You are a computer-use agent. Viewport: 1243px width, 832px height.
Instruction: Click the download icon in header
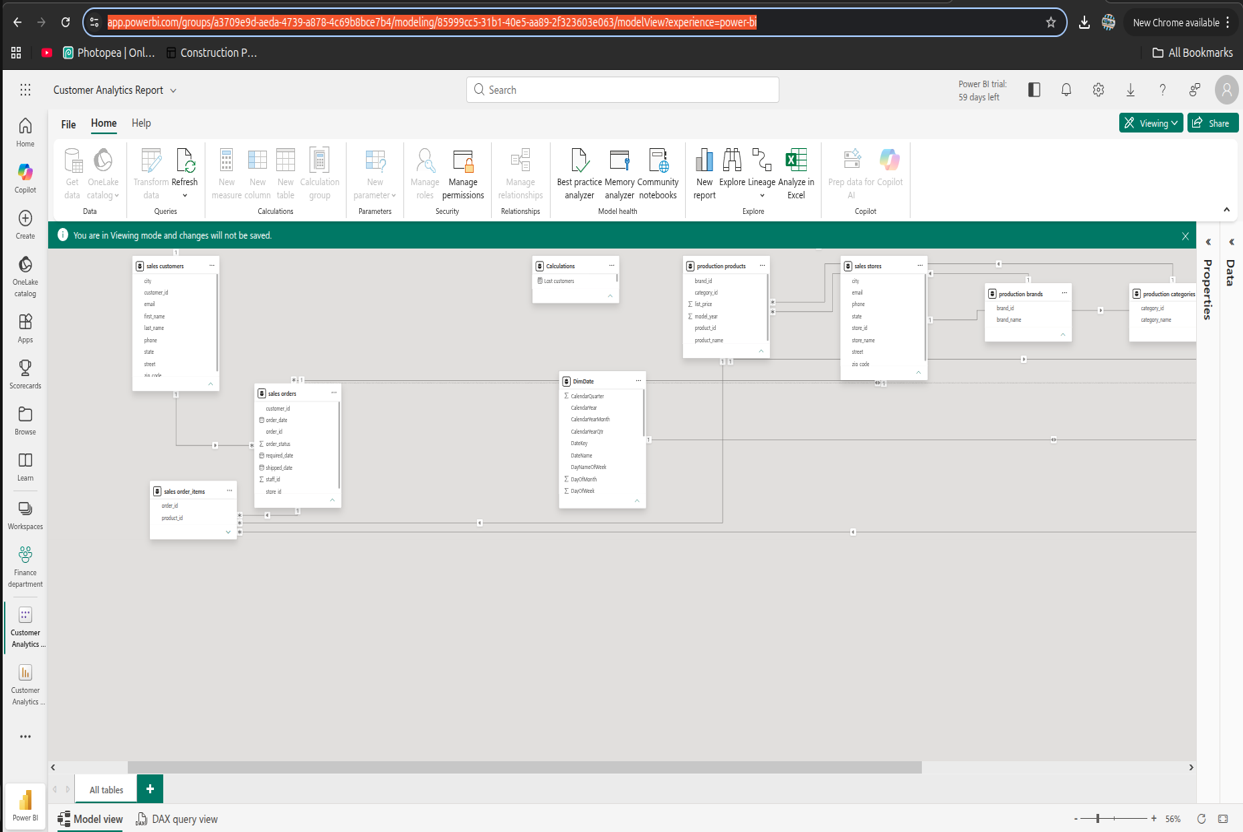click(x=1130, y=90)
